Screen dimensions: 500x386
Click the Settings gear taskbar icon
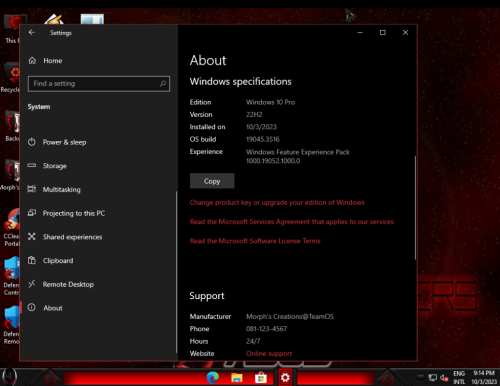tap(285, 378)
